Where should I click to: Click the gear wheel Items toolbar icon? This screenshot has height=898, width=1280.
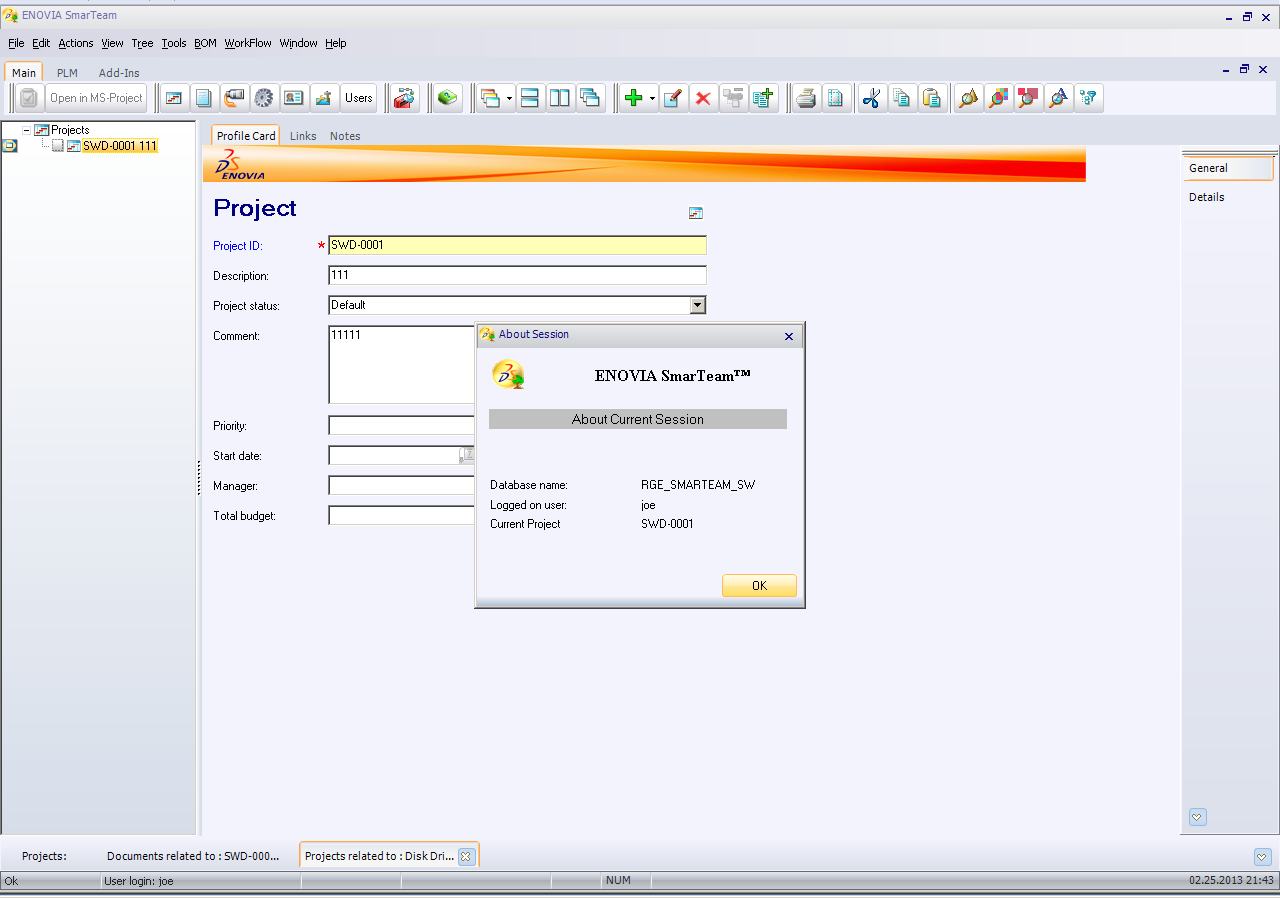point(264,98)
